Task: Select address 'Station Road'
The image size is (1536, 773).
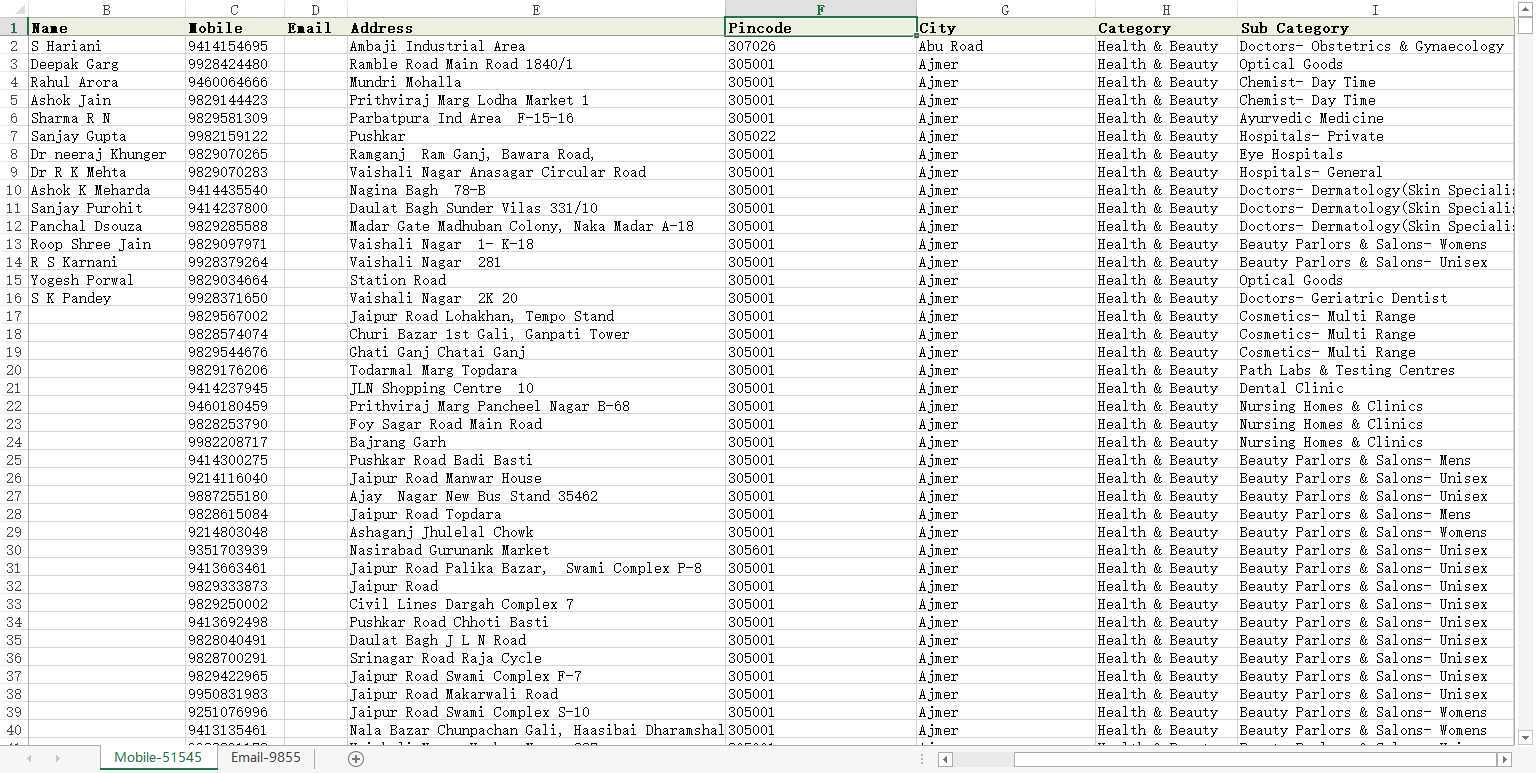Action: point(536,280)
